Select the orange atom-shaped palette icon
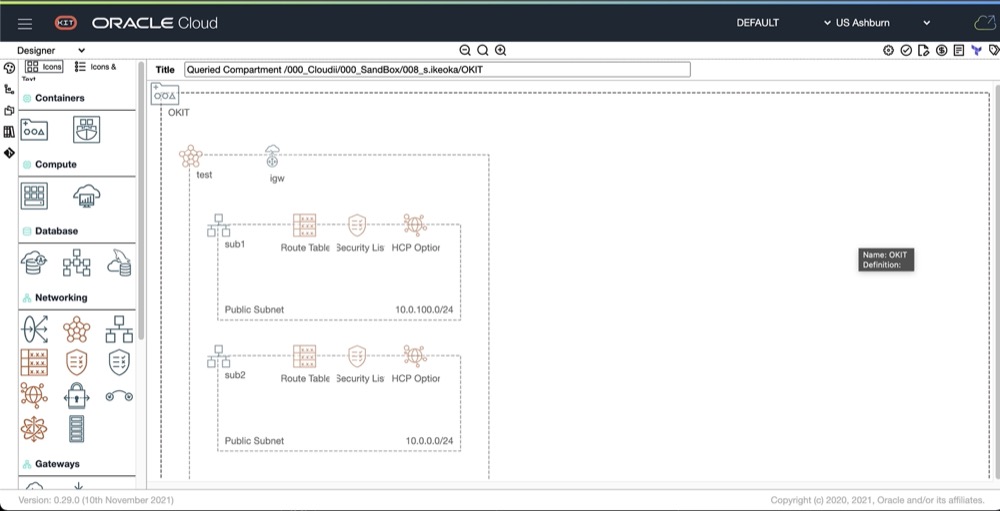Image resolution: width=1000 pixels, height=511 pixels. 34,429
